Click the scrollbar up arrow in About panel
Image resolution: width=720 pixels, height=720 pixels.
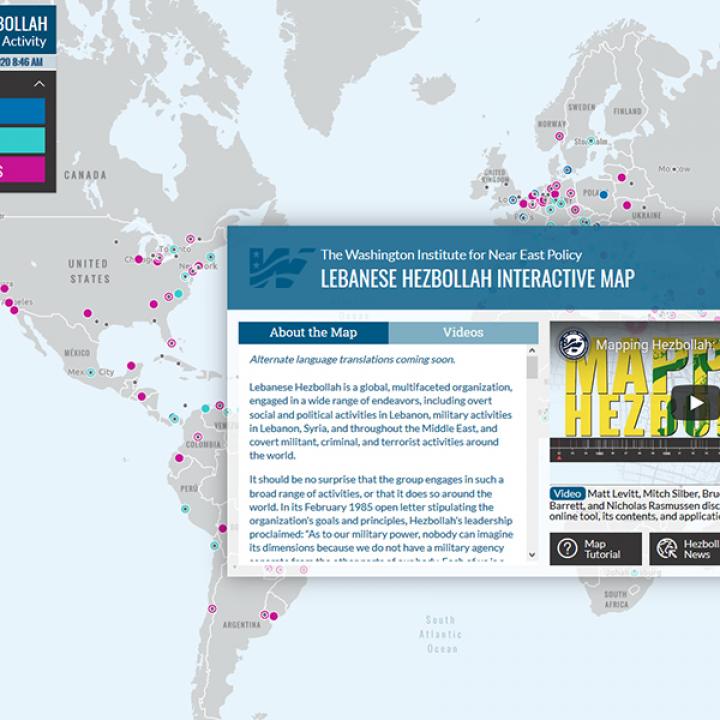(532, 351)
